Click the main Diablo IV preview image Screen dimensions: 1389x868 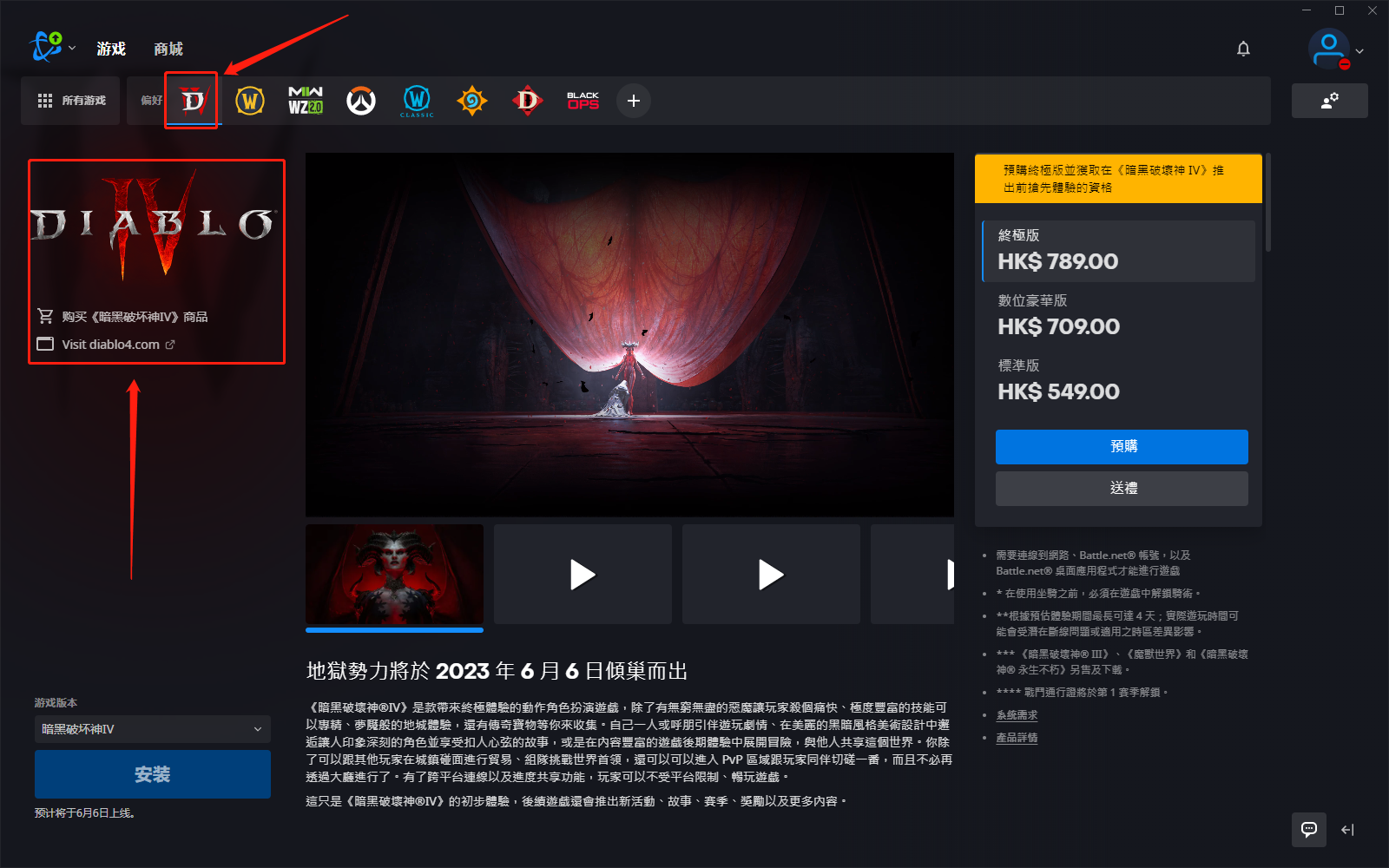(x=629, y=335)
